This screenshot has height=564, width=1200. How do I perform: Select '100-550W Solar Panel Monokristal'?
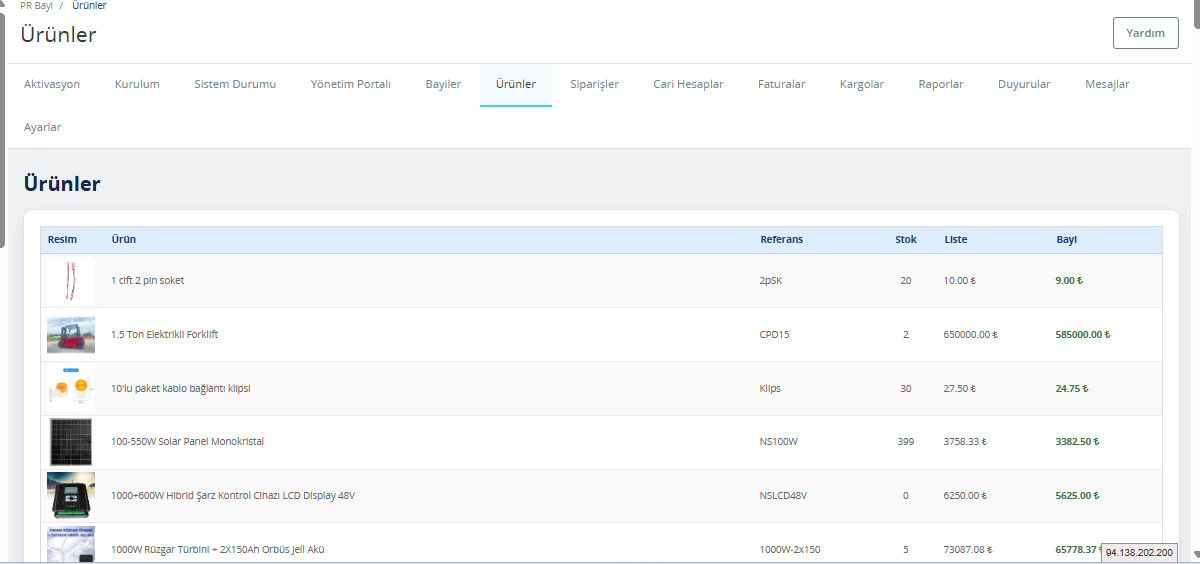point(188,442)
